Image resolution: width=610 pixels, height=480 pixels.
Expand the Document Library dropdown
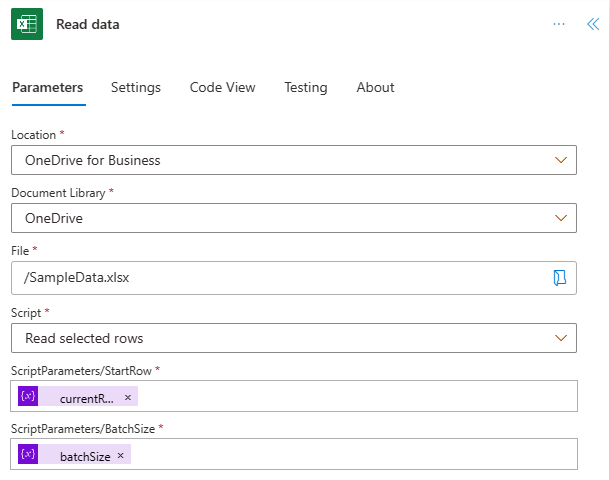click(x=560, y=218)
